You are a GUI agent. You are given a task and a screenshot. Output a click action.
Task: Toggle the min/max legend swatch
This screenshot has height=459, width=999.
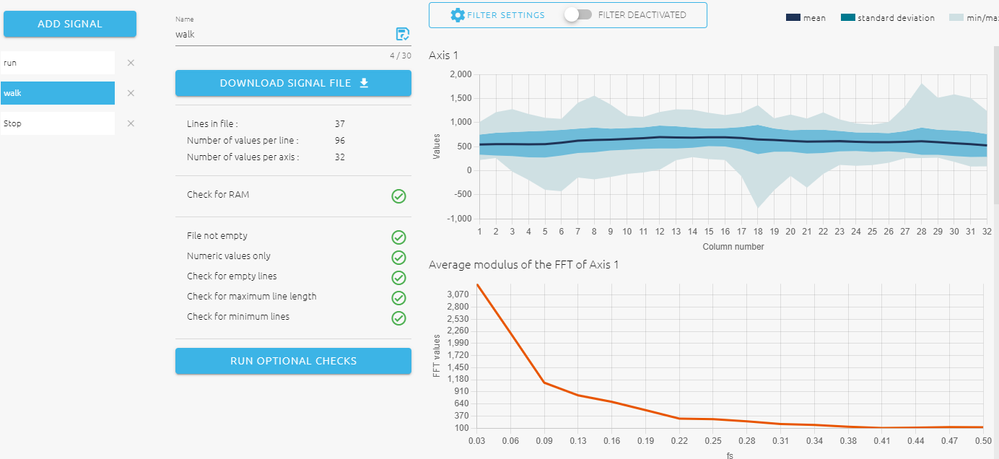coord(956,18)
